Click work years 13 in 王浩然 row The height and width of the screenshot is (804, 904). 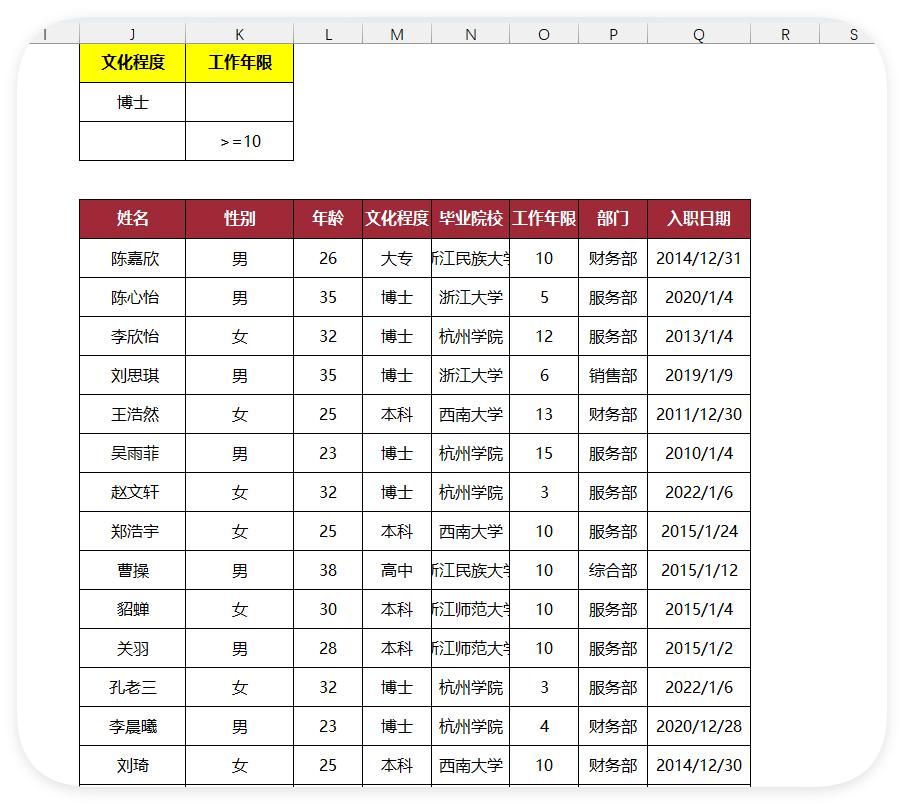point(544,414)
